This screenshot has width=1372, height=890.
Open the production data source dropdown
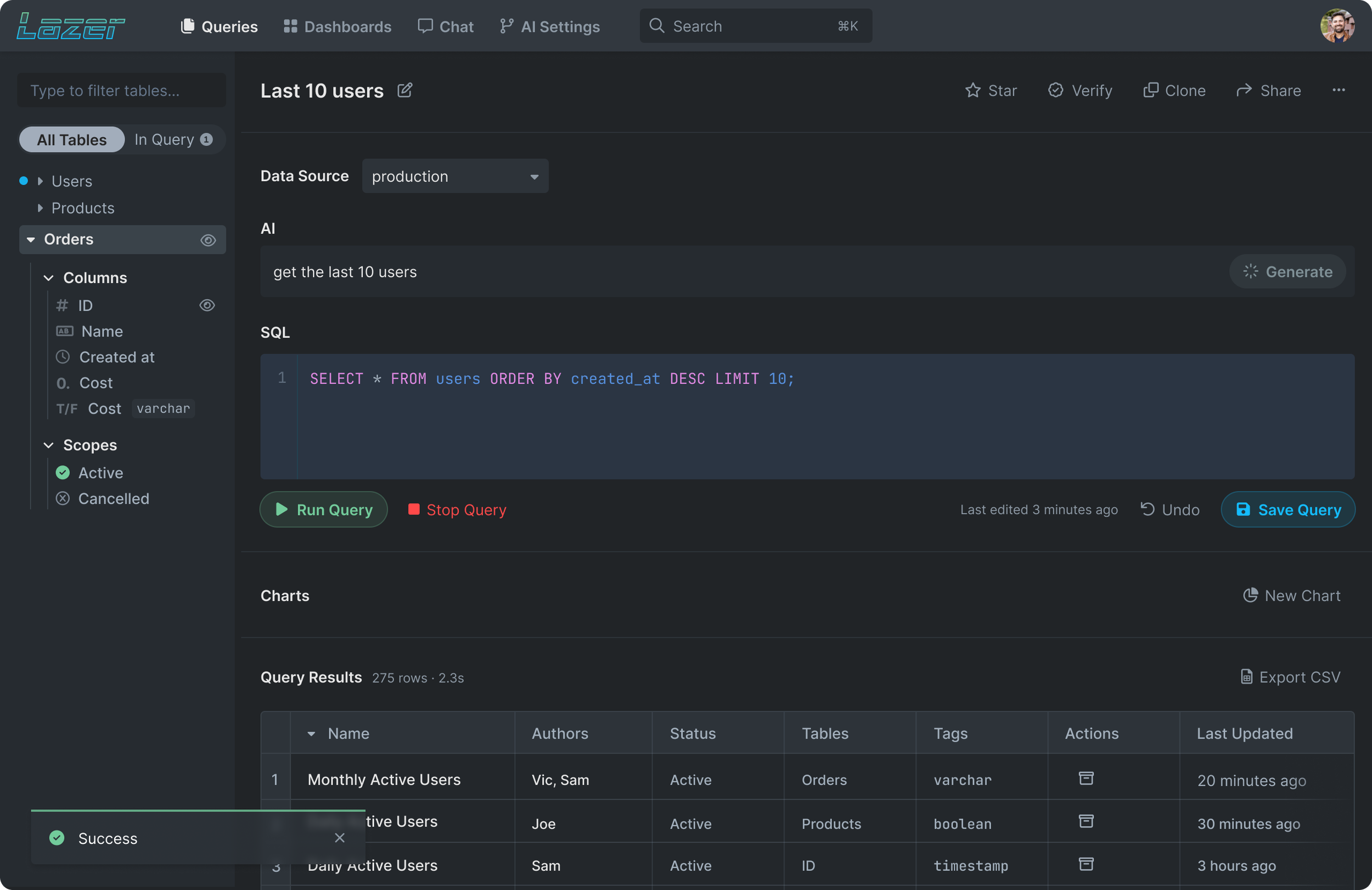click(x=455, y=176)
